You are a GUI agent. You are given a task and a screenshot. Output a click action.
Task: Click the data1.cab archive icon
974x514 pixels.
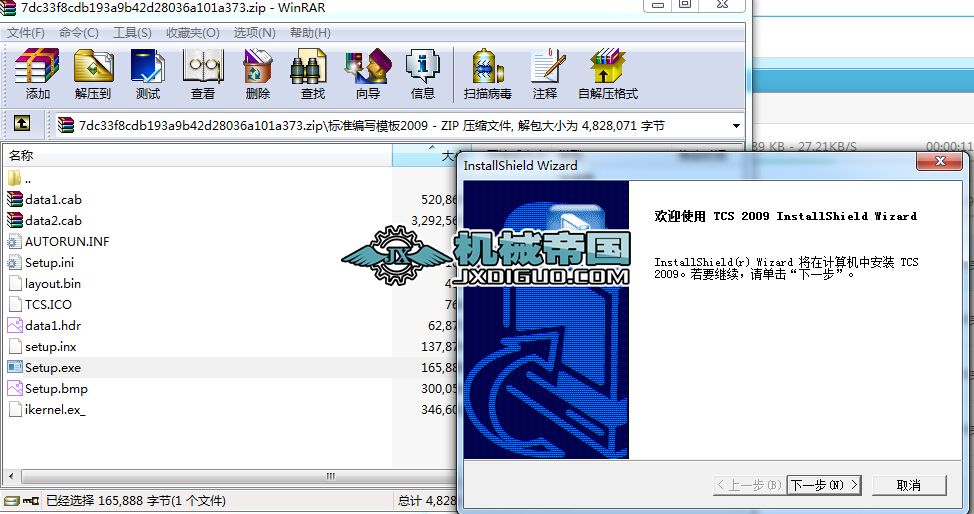pos(15,200)
